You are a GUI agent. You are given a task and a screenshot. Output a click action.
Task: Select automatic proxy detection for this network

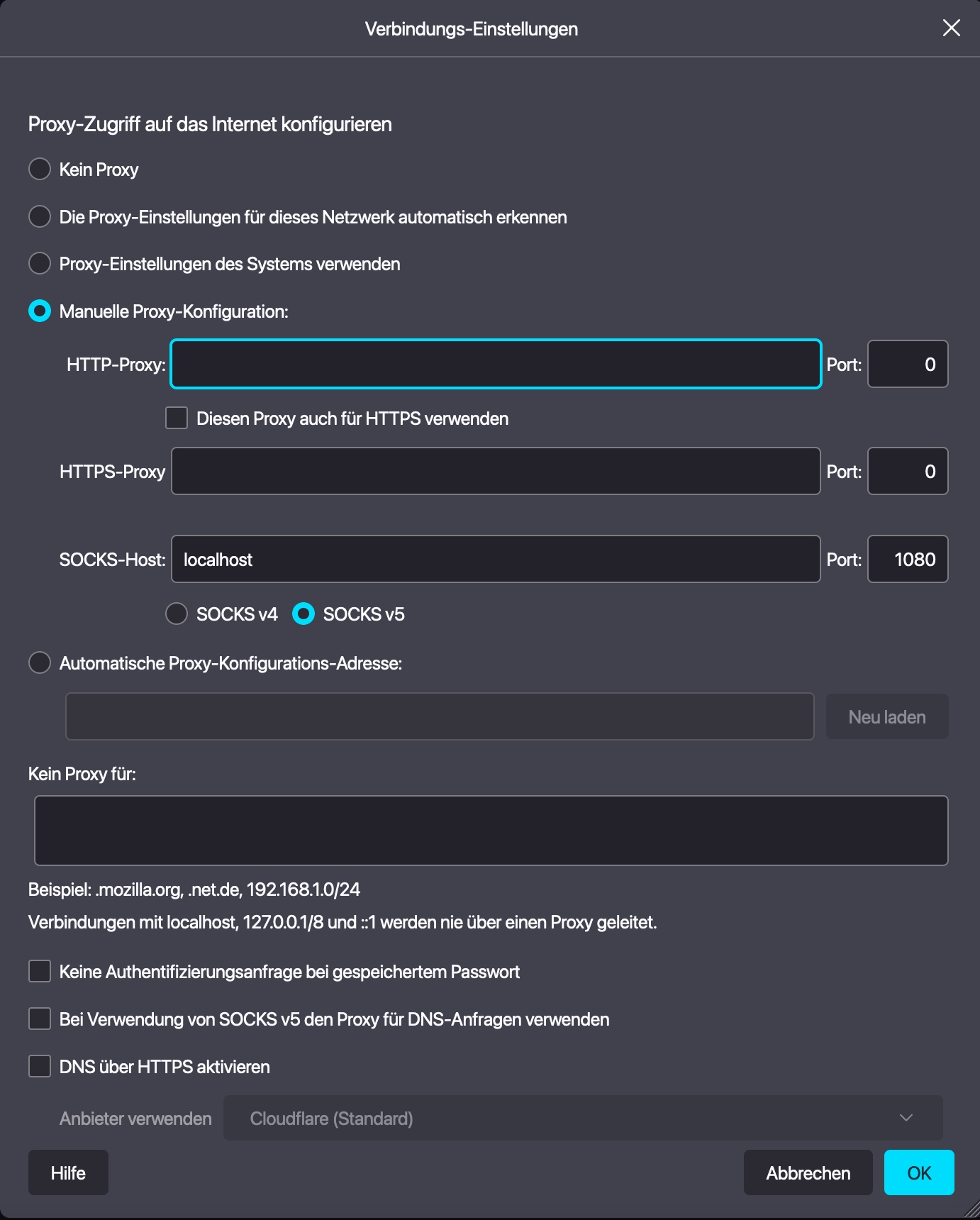(40, 217)
